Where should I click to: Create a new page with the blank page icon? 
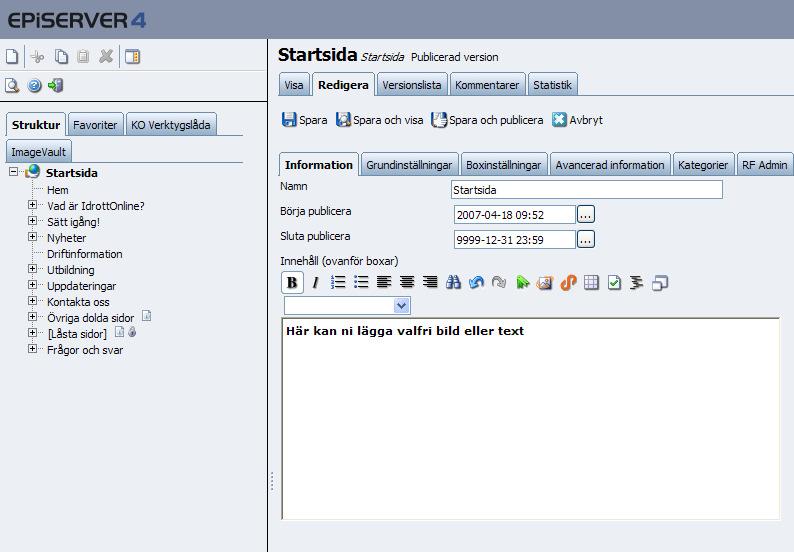(x=12, y=56)
